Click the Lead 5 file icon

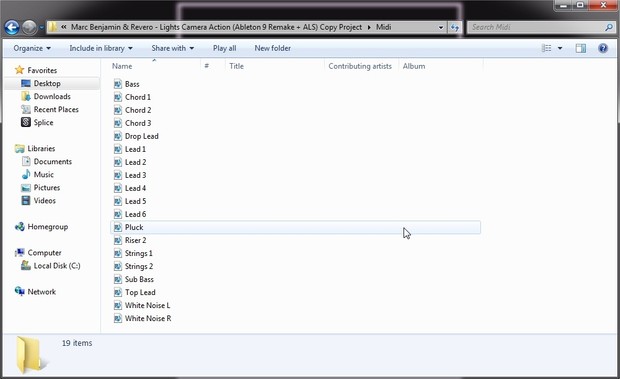(x=117, y=201)
